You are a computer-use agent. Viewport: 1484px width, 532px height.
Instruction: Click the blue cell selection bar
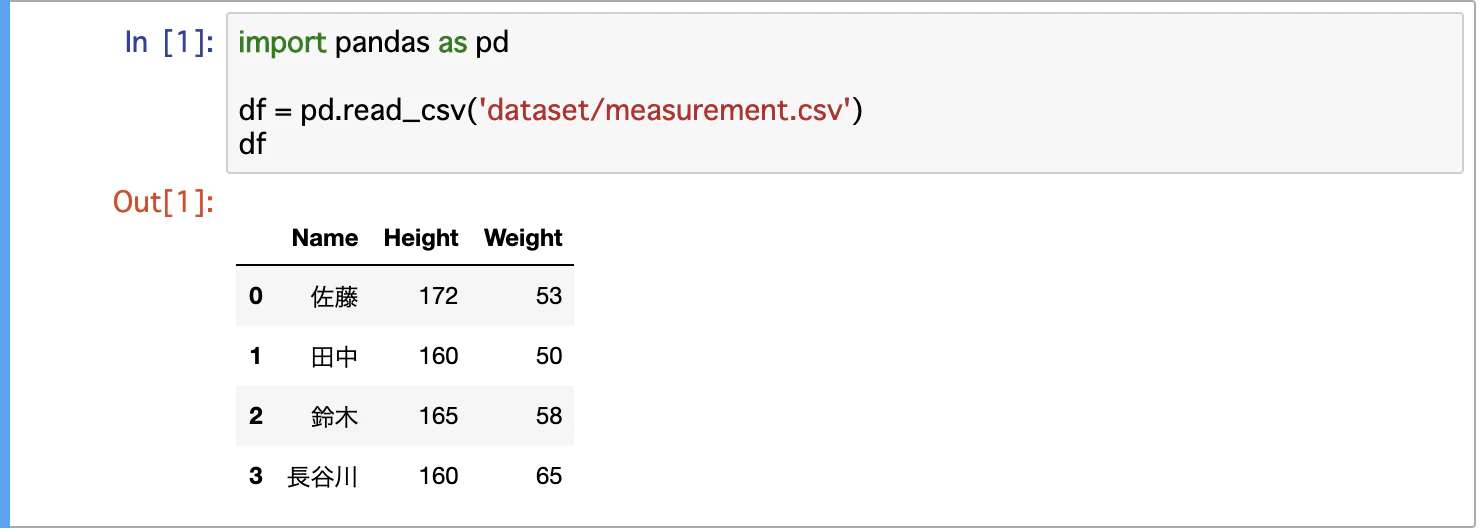(x=4, y=264)
